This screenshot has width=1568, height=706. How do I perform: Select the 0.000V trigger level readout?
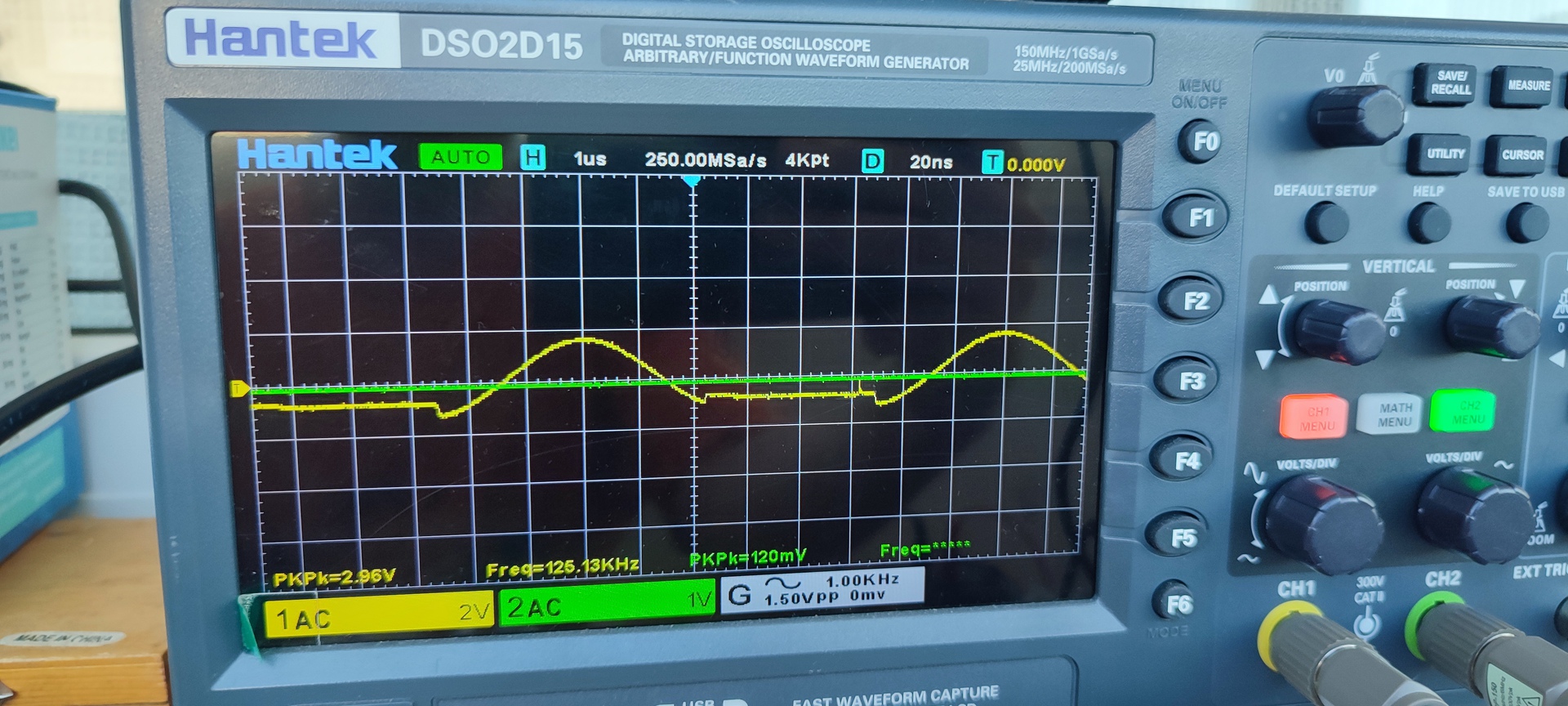pyautogui.click(x=1036, y=165)
